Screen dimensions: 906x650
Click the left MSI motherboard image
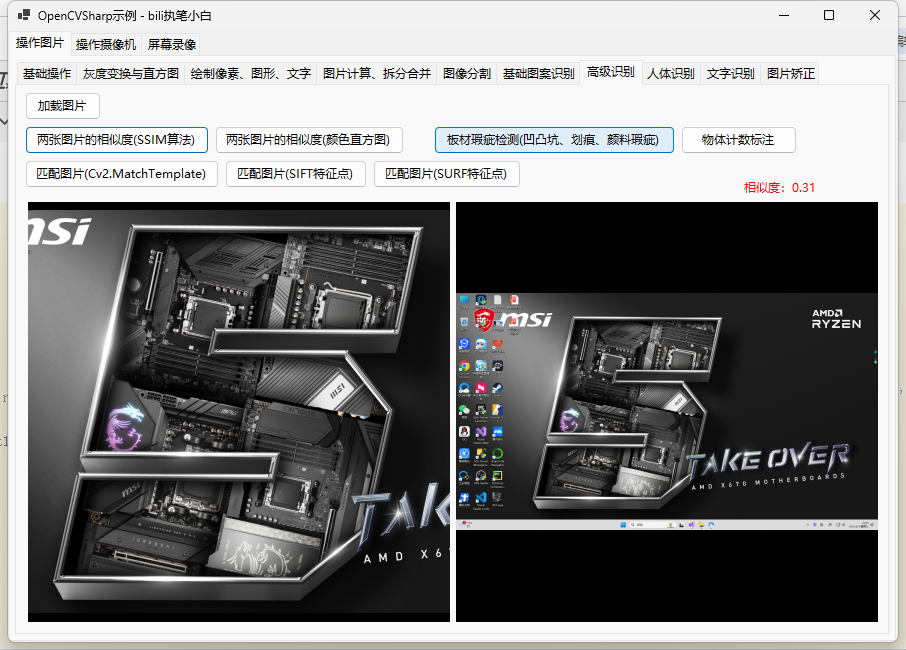237,410
